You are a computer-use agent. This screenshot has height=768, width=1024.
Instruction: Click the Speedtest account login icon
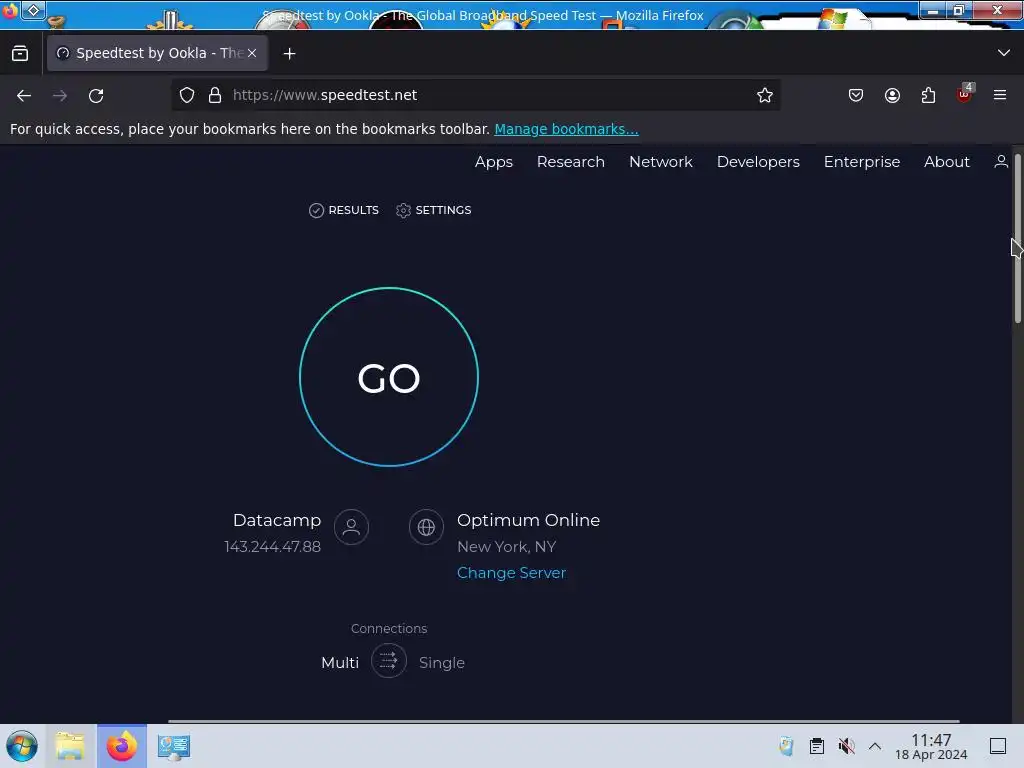[1000, 161]
